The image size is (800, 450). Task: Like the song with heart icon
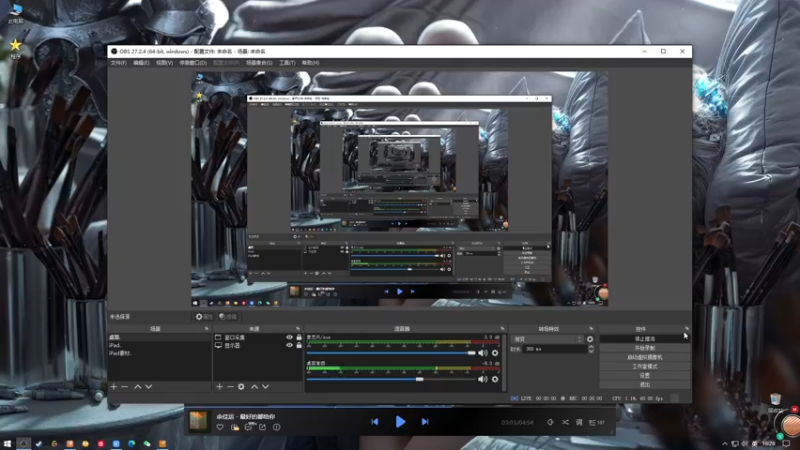tap(220, 427)
